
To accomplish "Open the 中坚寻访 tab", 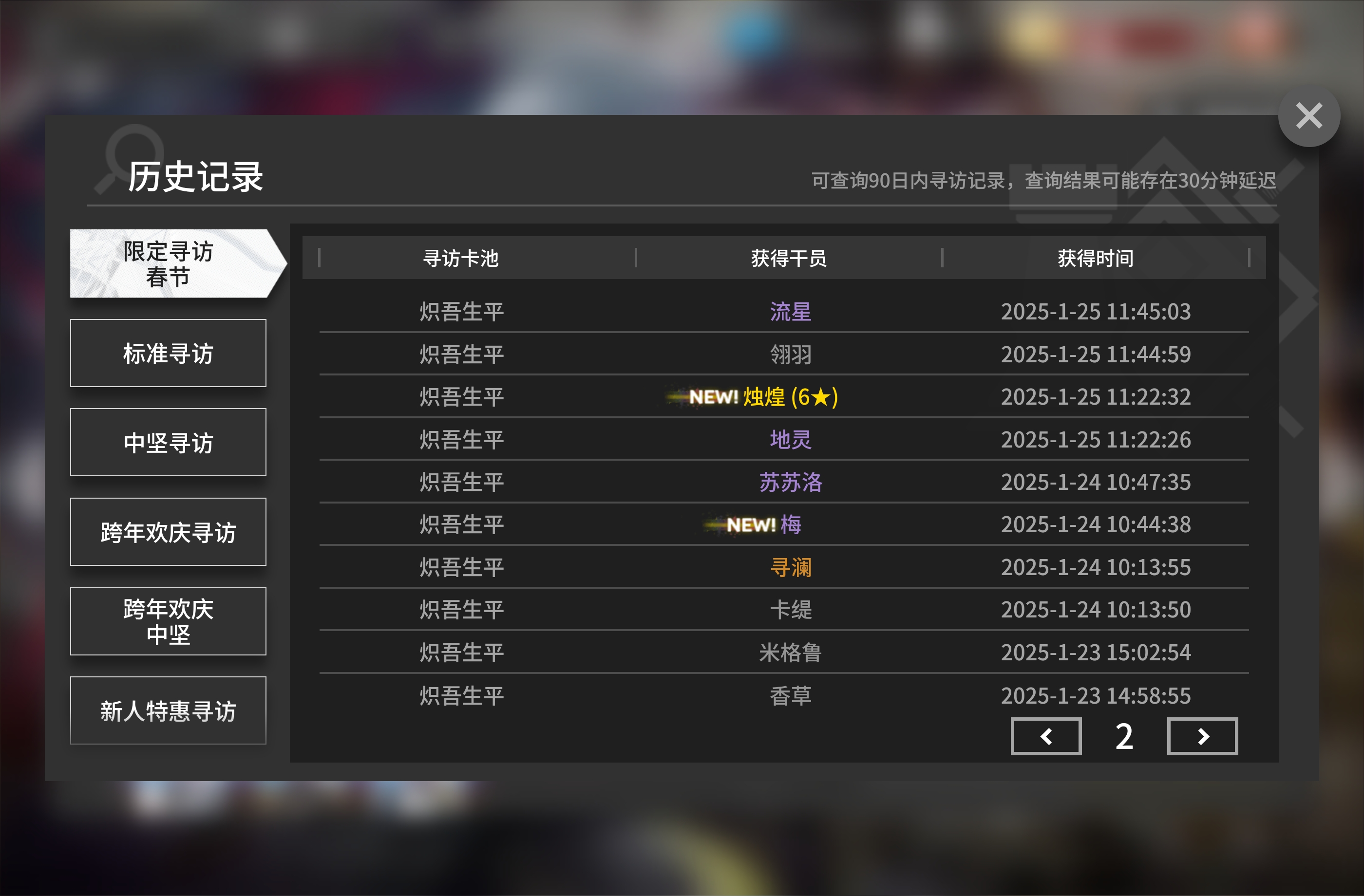I will pos(168,442).
